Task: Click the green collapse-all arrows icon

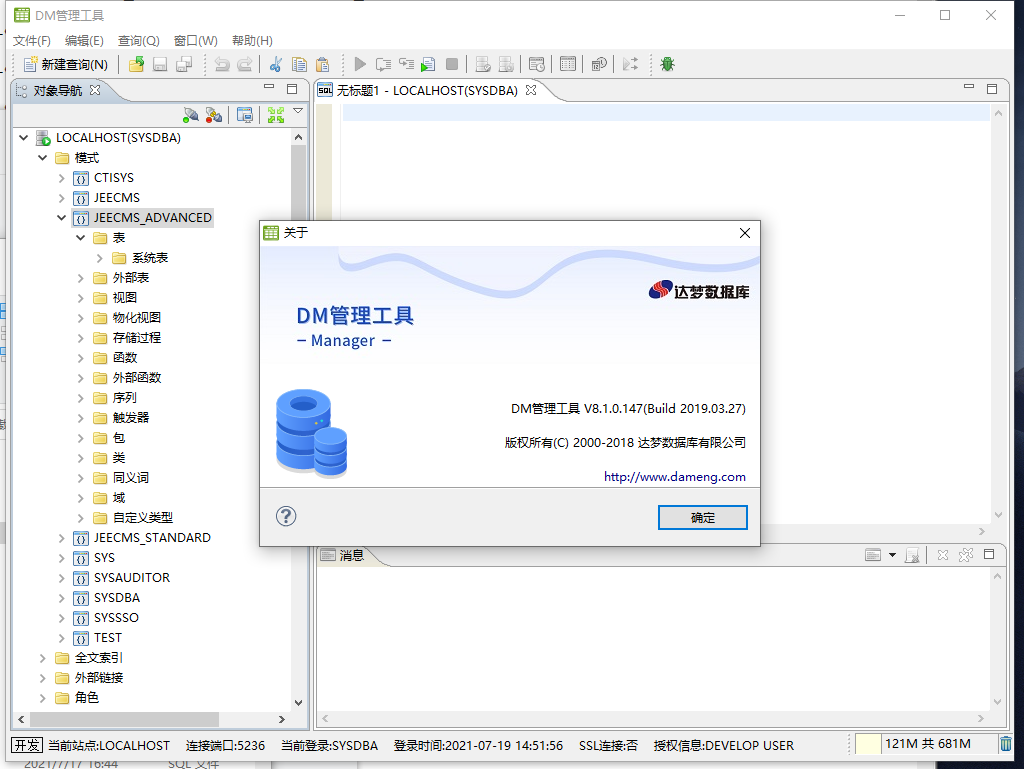Action: click(x=276, y=115)
